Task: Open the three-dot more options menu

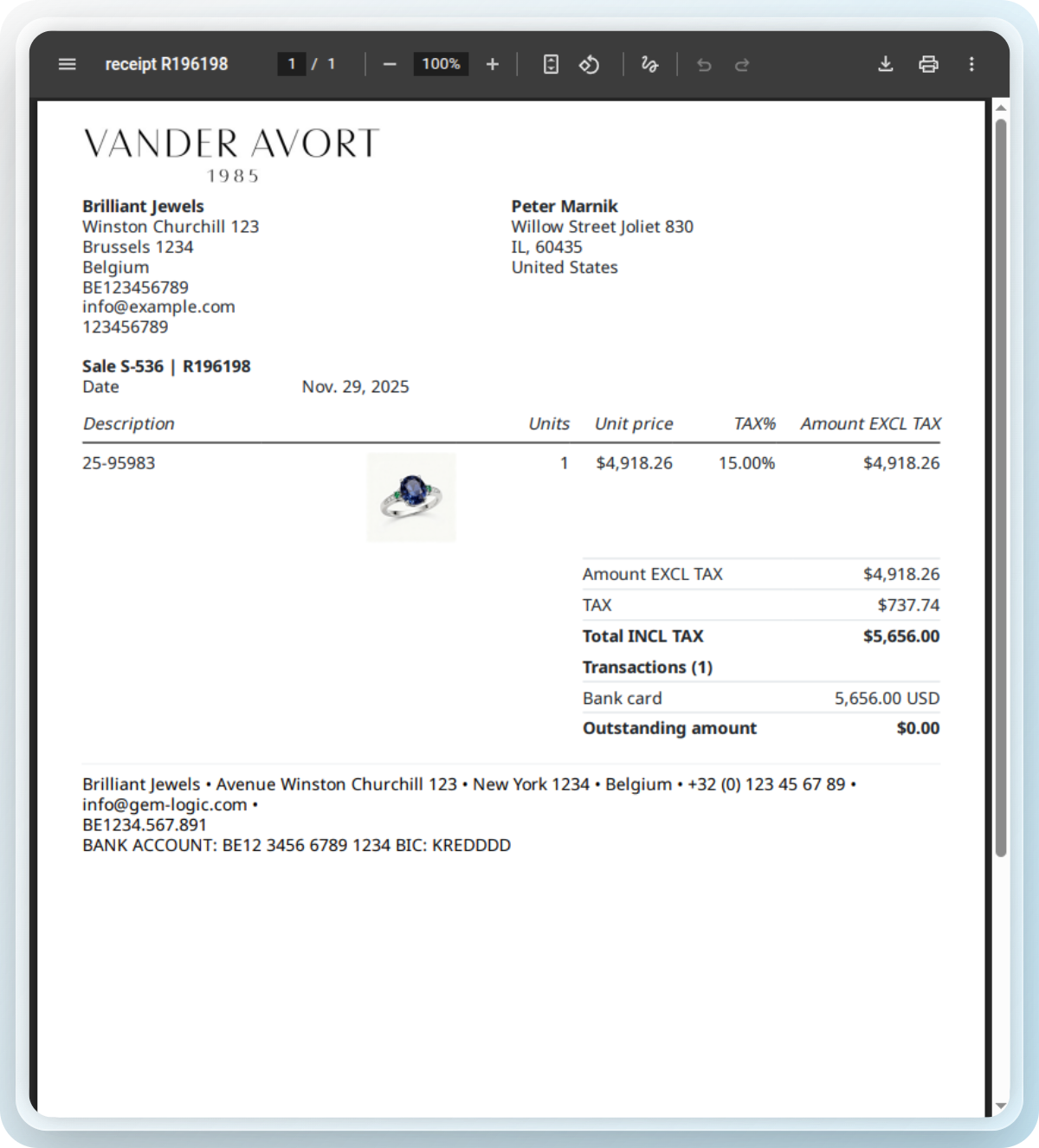Action: coord(971,64)
